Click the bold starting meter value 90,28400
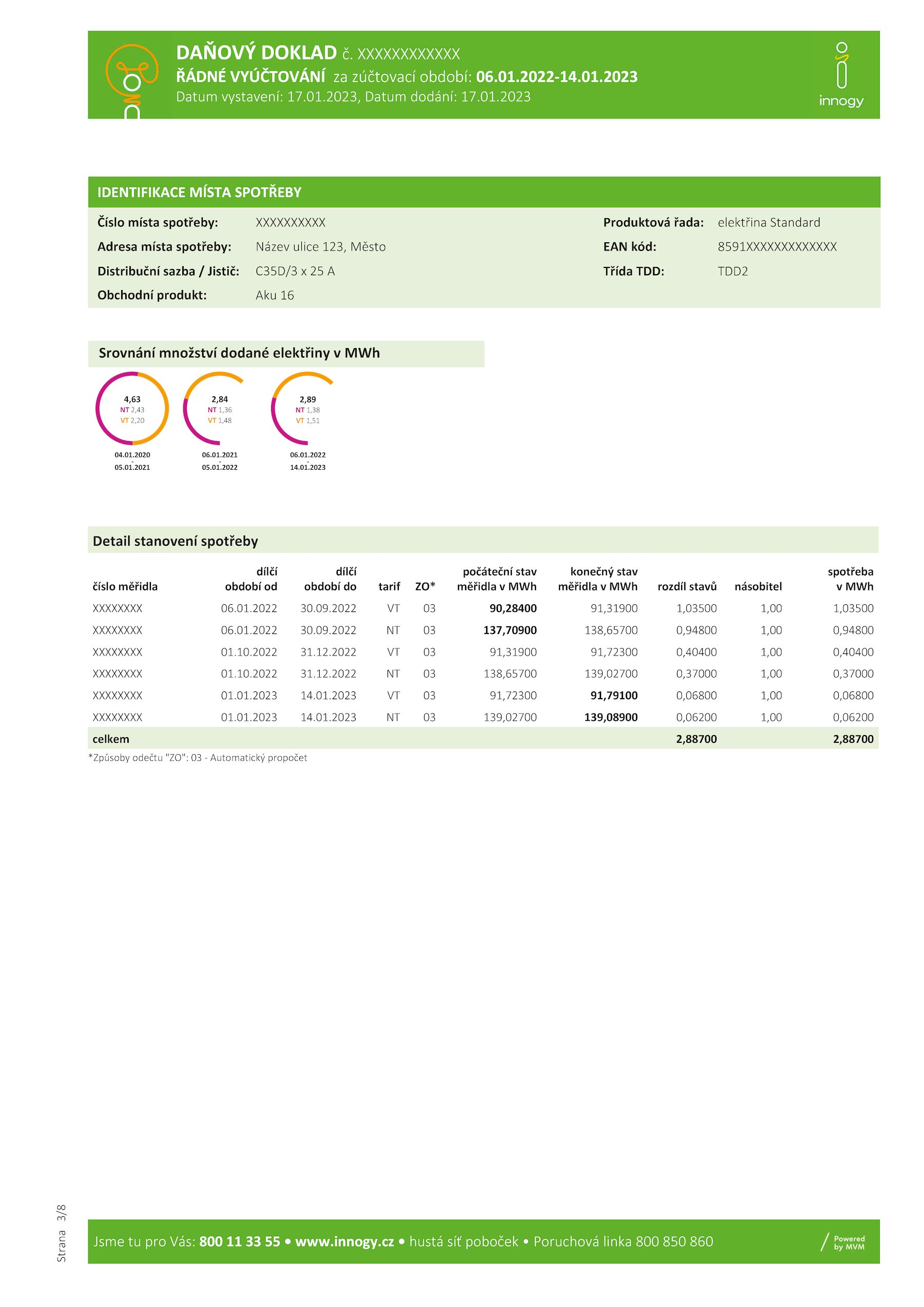Image resolution: width=924 pixels, height=1307 pixels. [512, 608]
